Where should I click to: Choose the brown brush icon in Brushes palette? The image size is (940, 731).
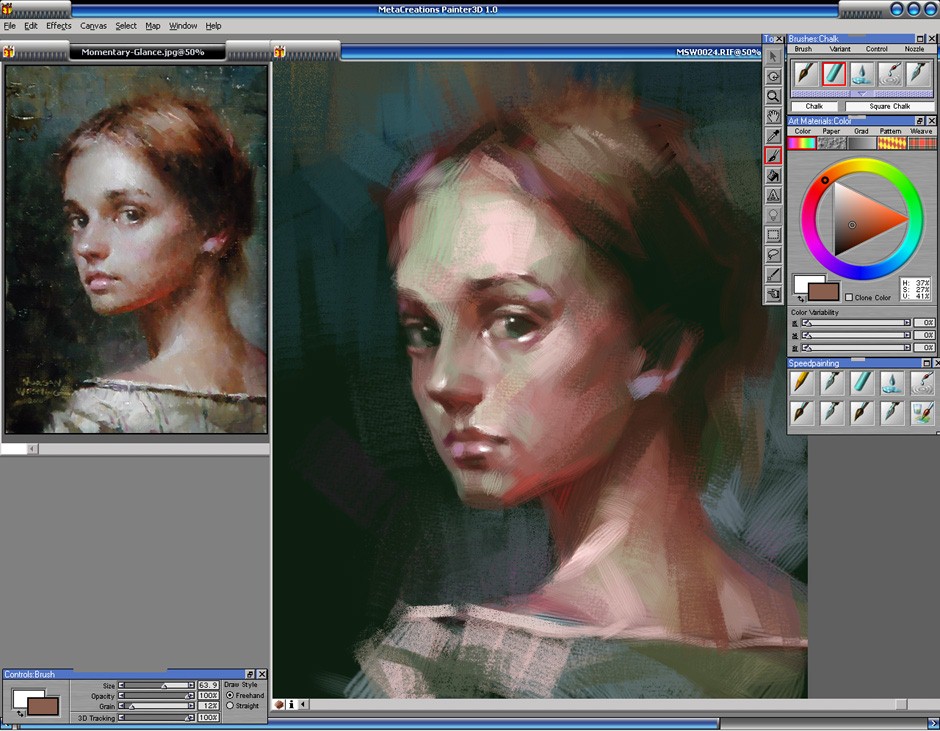[x=806, y=74]
